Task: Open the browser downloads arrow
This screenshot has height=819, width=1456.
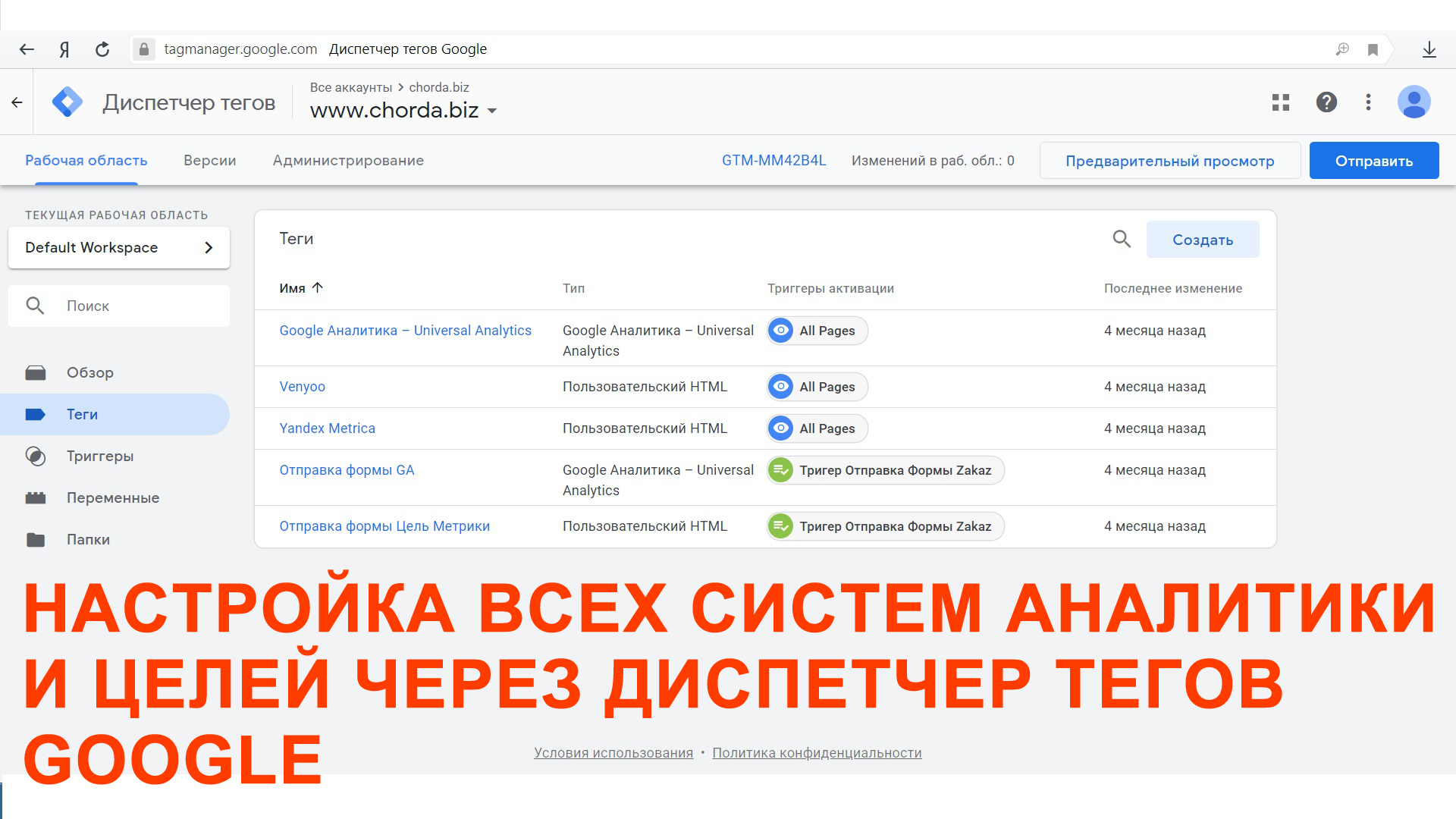Action: (x=1429, y=49)
